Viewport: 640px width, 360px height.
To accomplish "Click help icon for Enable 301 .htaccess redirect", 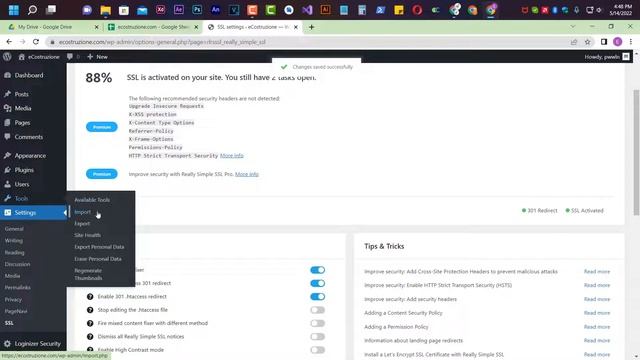I will tap(90, 297).
